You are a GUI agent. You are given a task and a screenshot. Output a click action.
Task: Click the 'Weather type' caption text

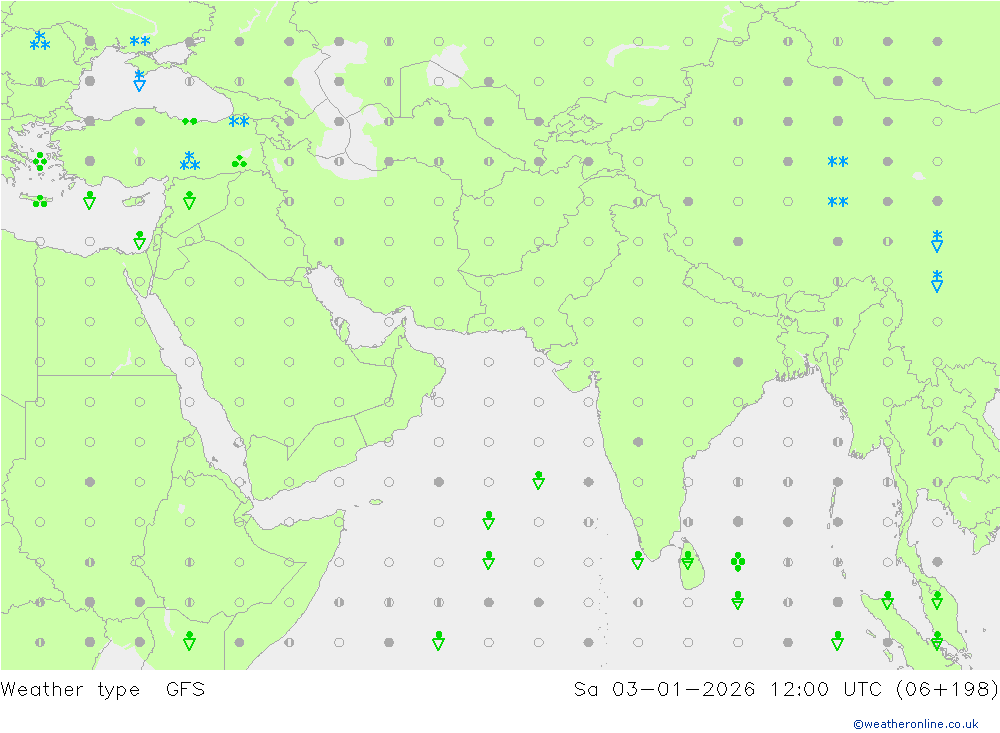click(x=70, y=690)
